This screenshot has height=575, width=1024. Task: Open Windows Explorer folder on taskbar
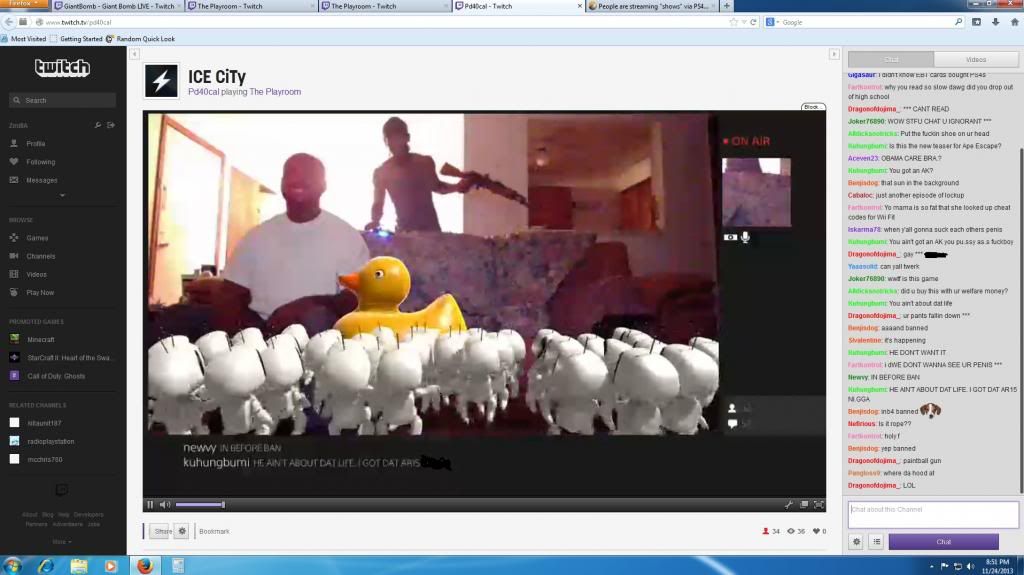(79, 565)
